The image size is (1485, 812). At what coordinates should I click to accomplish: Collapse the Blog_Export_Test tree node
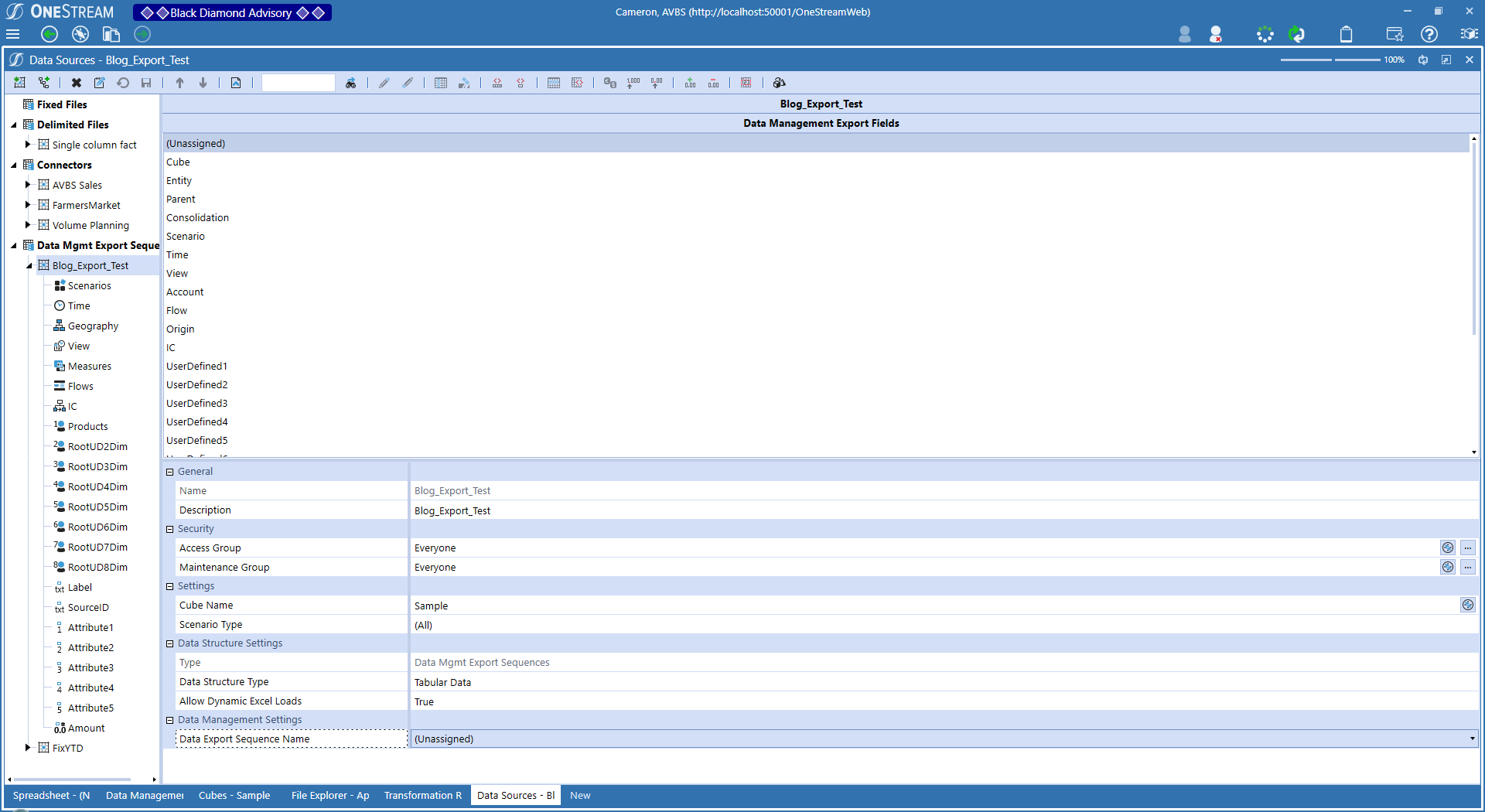pyautogui.click(x=29, y=265)
